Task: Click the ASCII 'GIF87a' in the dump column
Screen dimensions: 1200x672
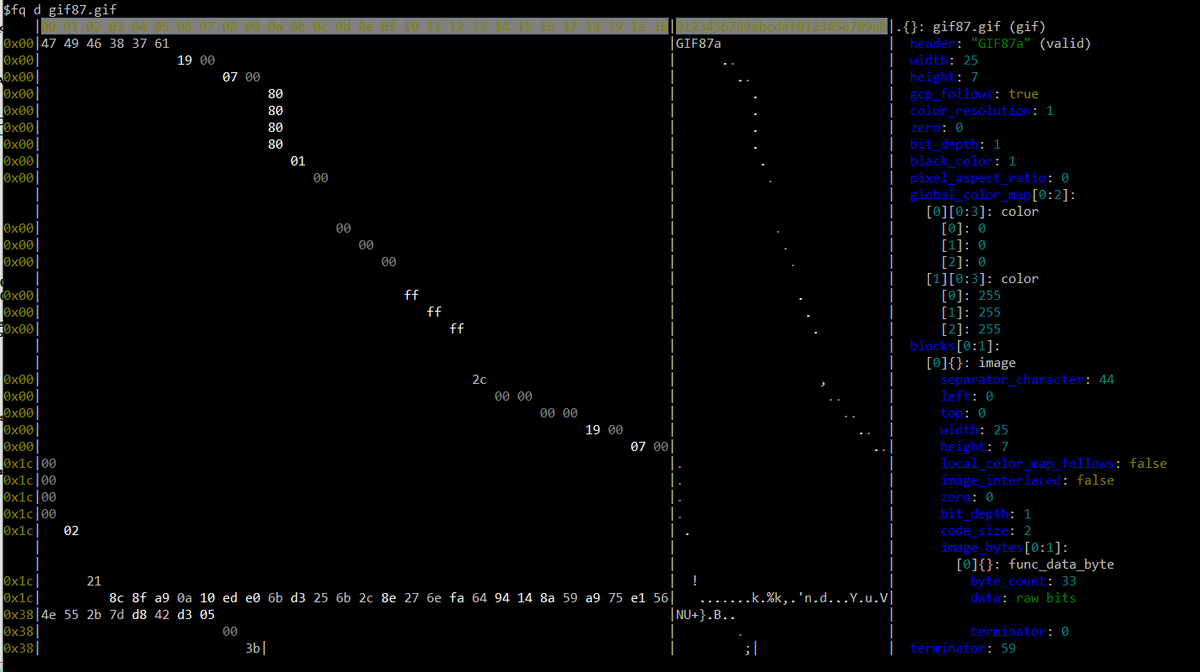Action: [699, 44]
